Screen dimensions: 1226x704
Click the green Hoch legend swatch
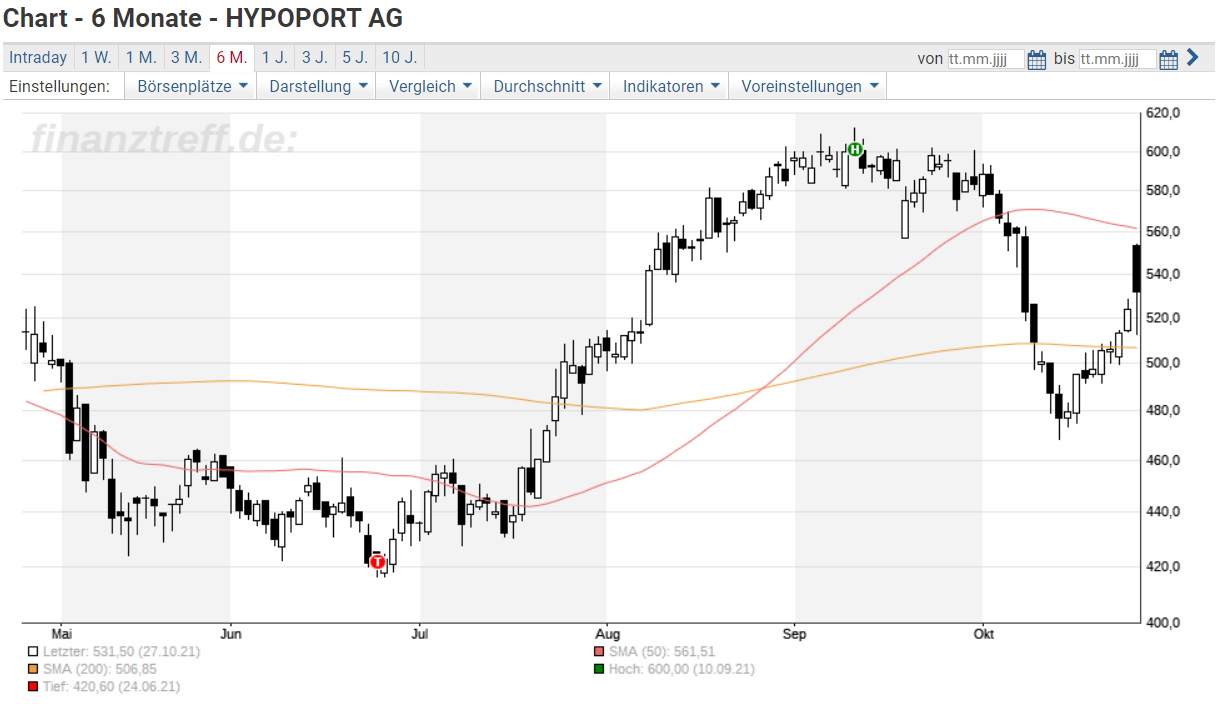(x=599, y=669)
